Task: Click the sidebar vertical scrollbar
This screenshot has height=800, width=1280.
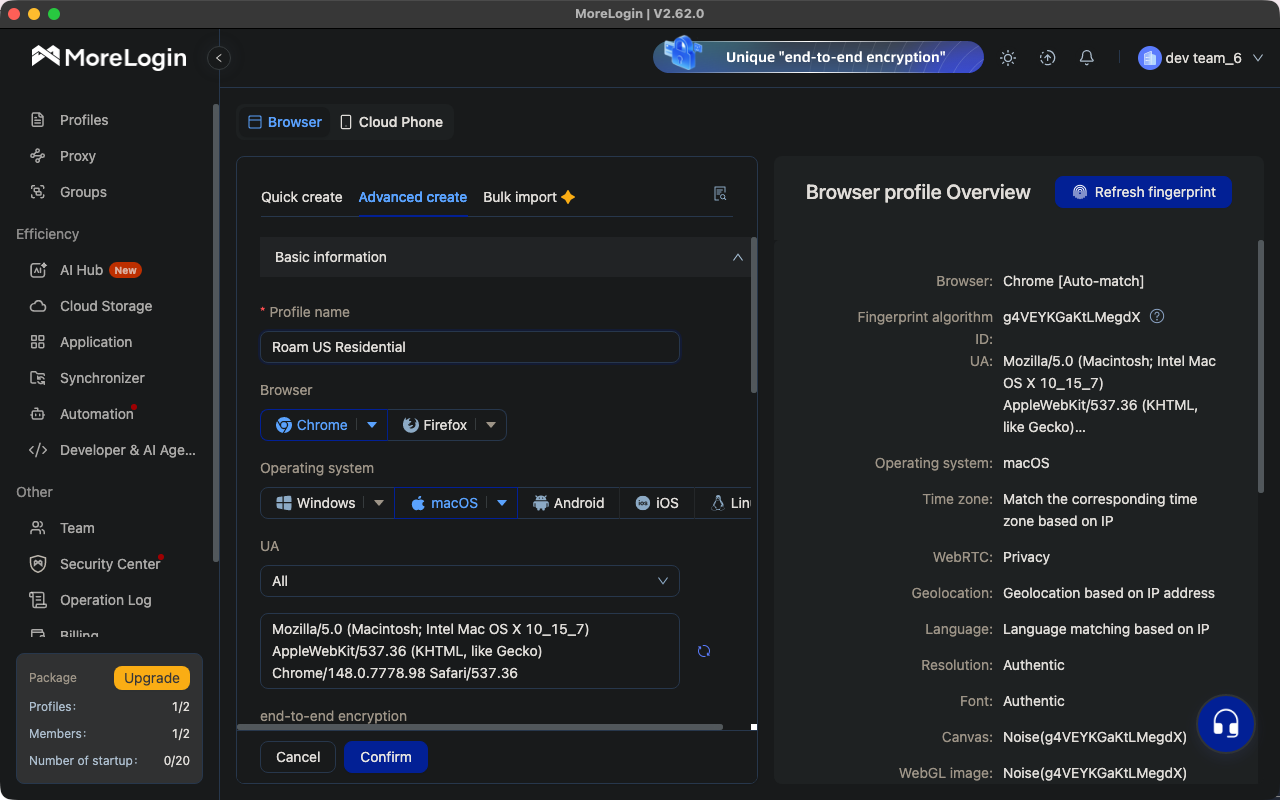Action: pos(216,332)
